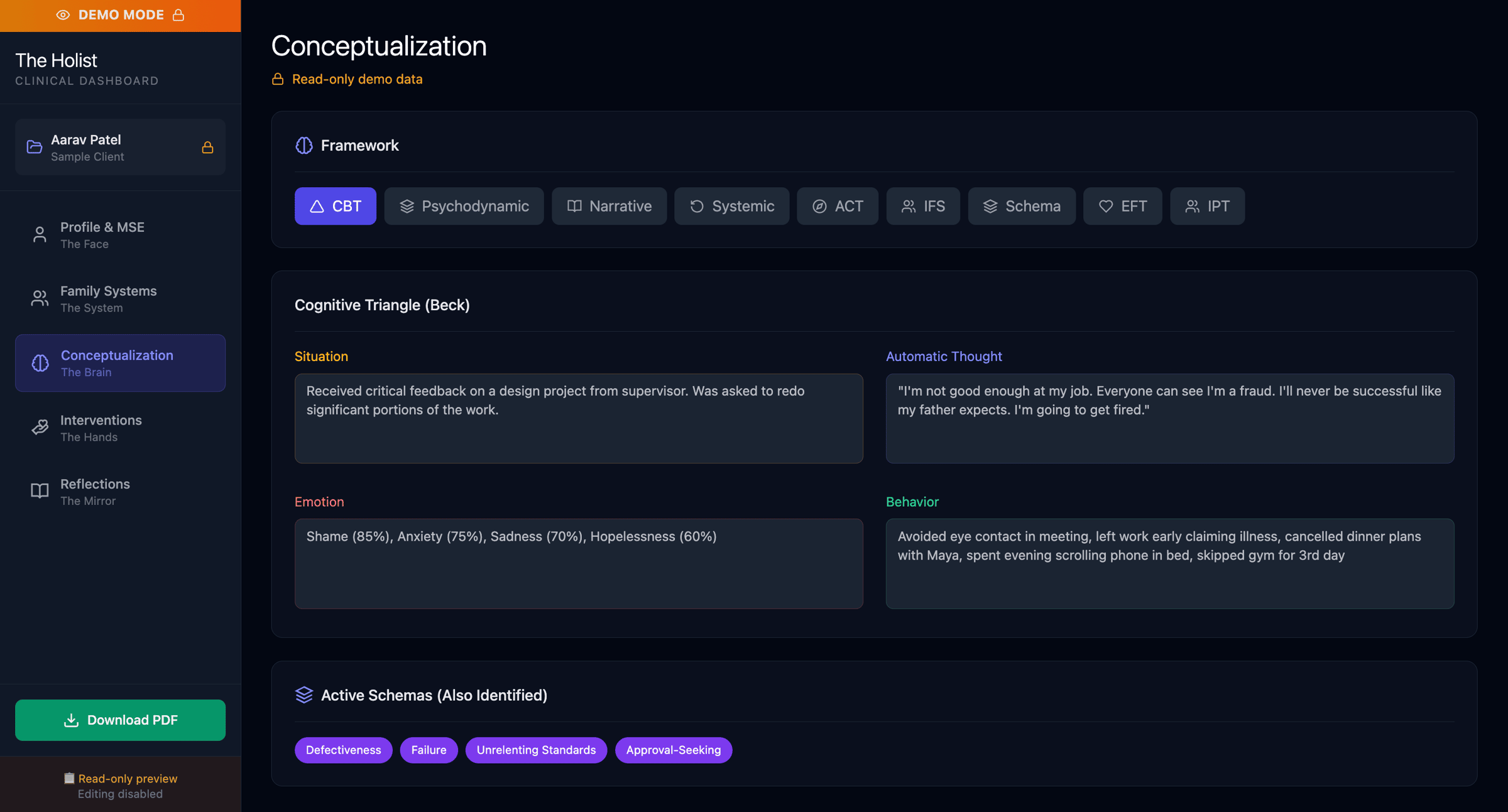The height and width of the screenshot is (812, 1508).
Task: Click the Unrelenting Standards schema tag
Action: pyautogui.click(x=535, y=750)
